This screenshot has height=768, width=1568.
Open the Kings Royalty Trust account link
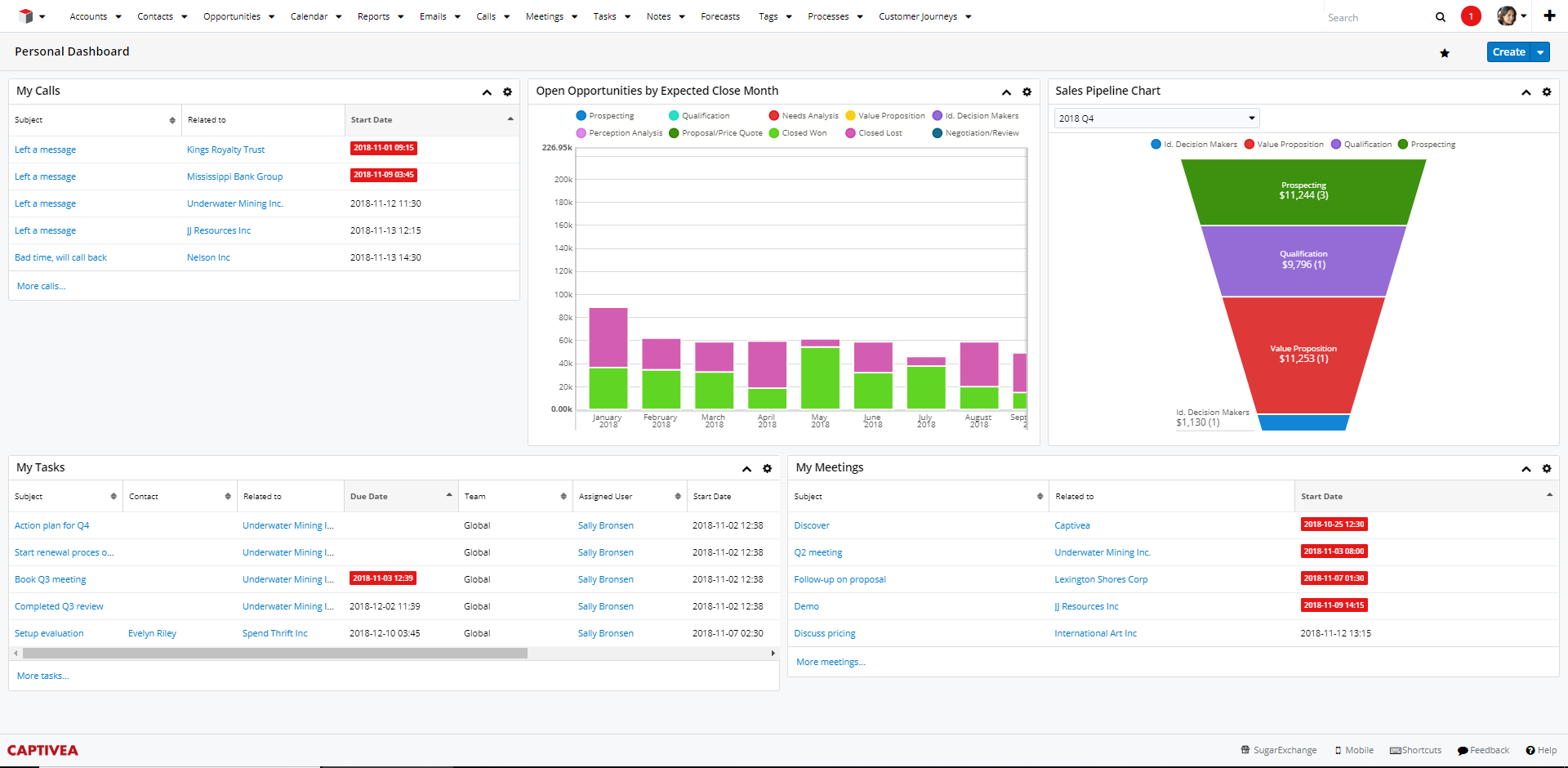(225, 150)
